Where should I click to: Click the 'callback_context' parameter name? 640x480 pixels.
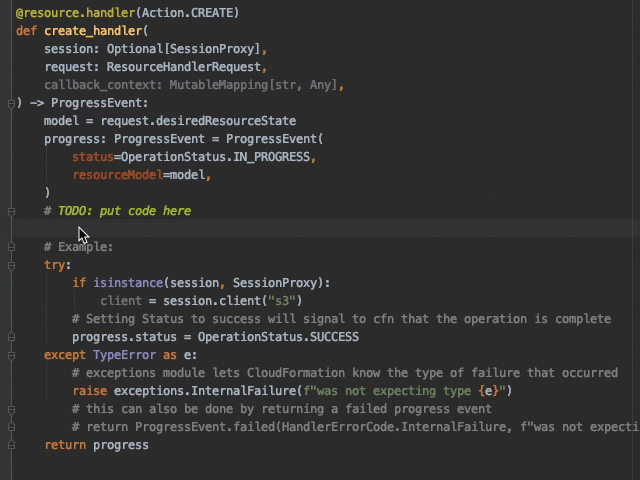click(100, 85)
